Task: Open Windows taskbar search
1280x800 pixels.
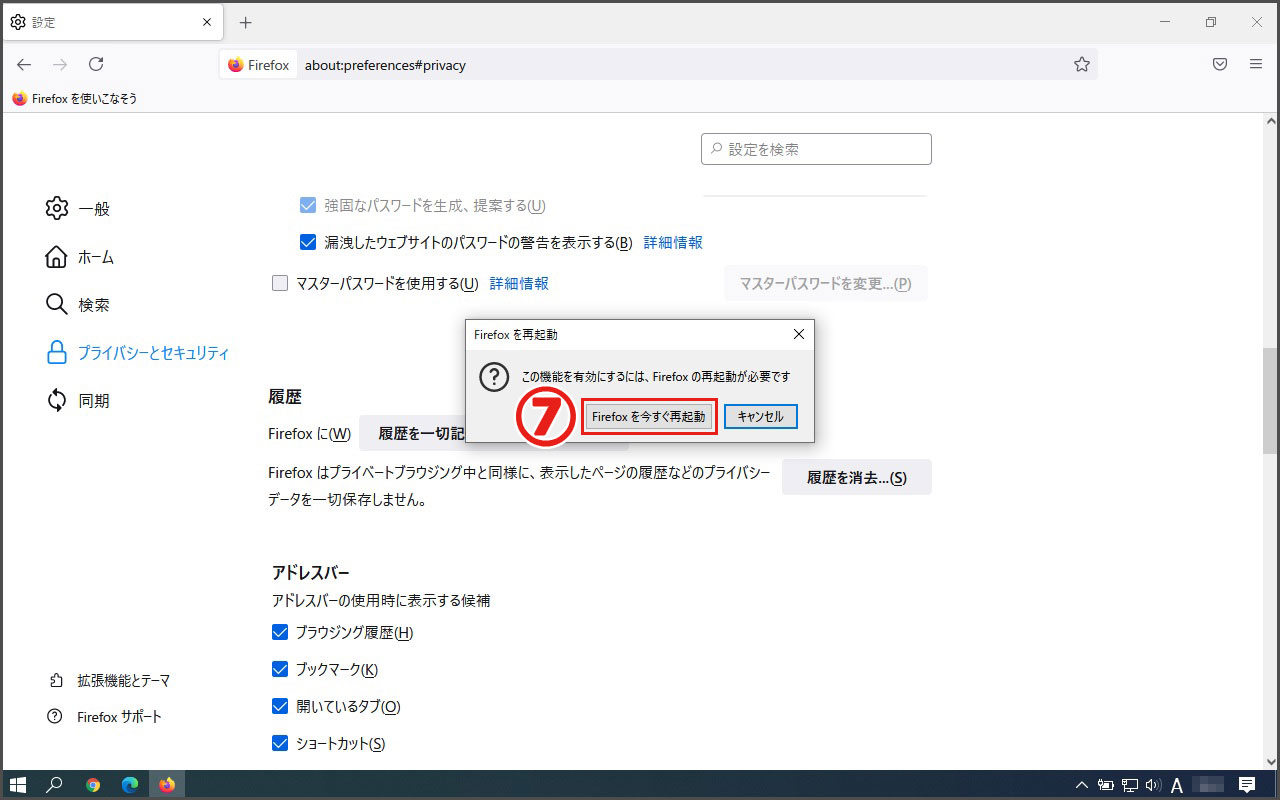Action: tap(55, 785)
